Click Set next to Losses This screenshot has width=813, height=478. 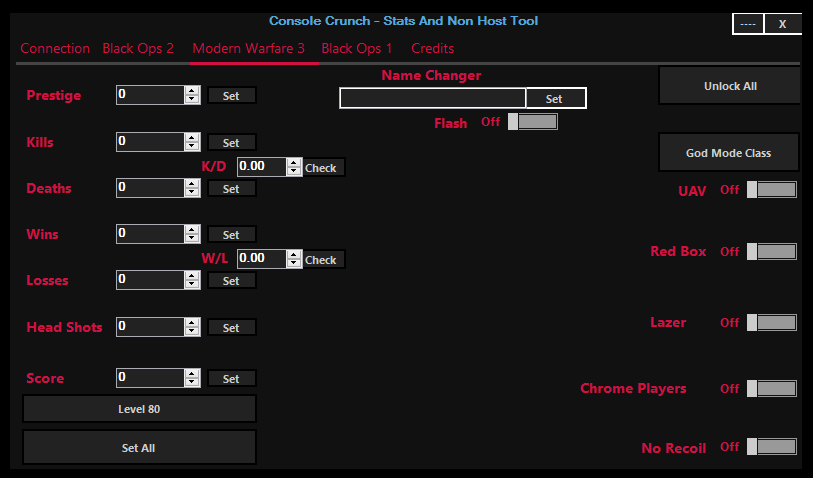click(x=231, y=281)
